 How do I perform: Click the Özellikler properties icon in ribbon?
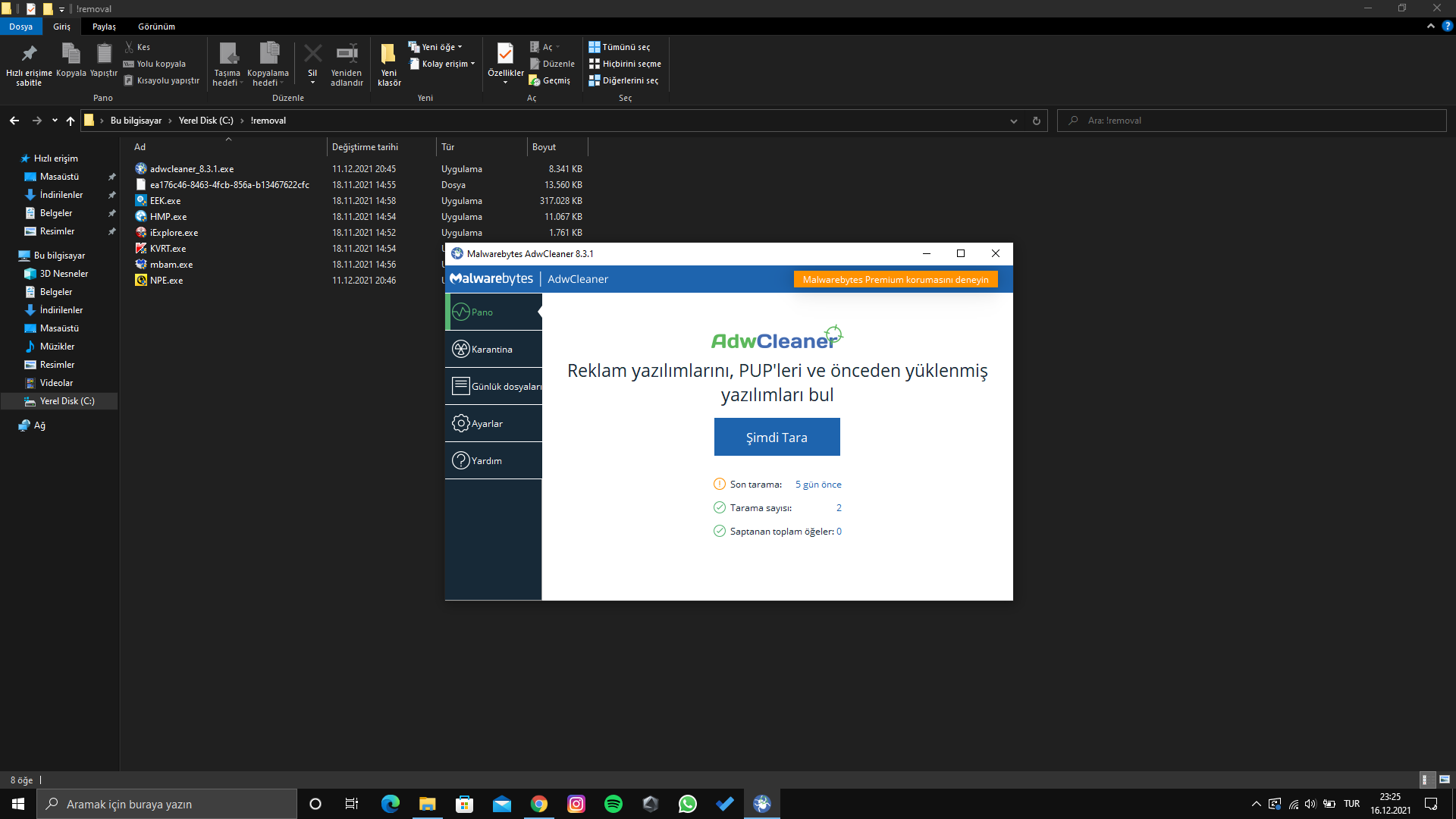pos(505,55)
